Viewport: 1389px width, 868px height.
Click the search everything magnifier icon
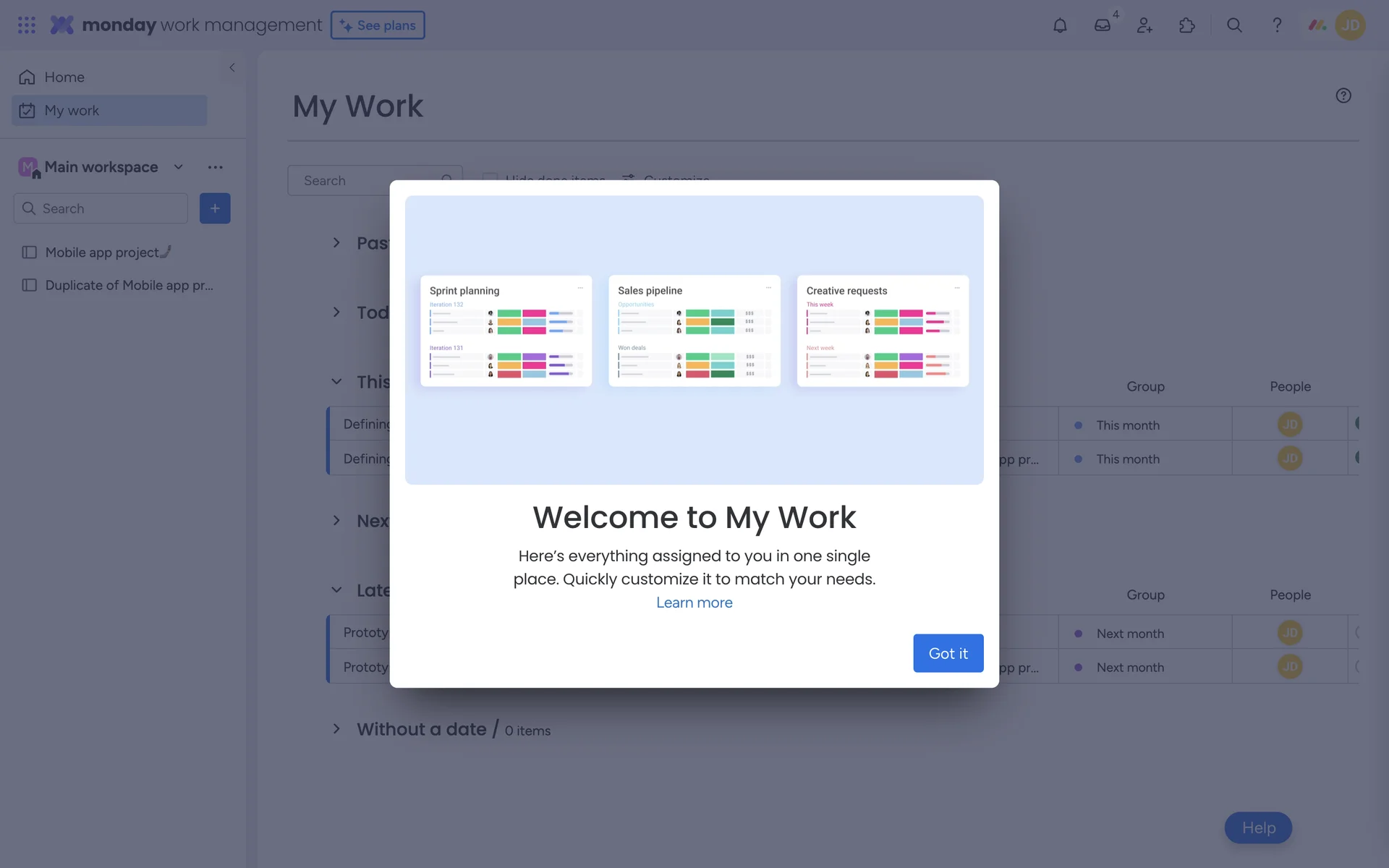pos(1234,25)
